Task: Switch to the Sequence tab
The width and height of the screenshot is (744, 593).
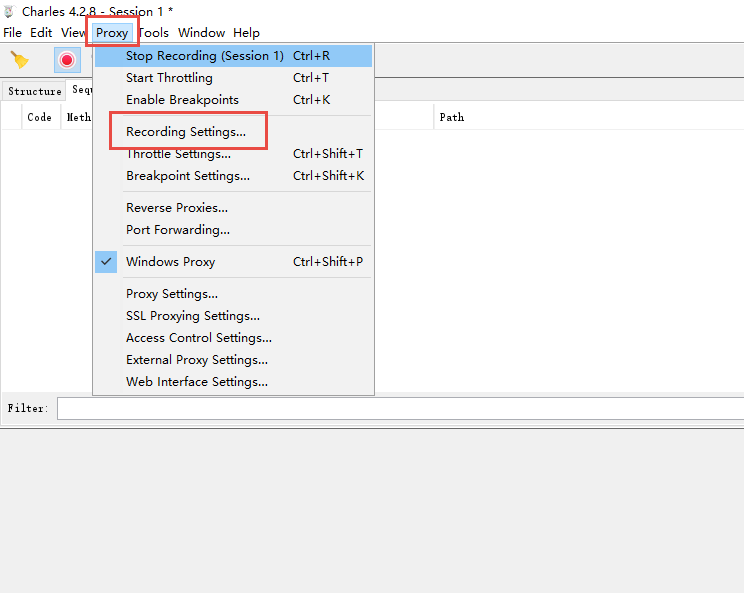Action: coord(81,90)
